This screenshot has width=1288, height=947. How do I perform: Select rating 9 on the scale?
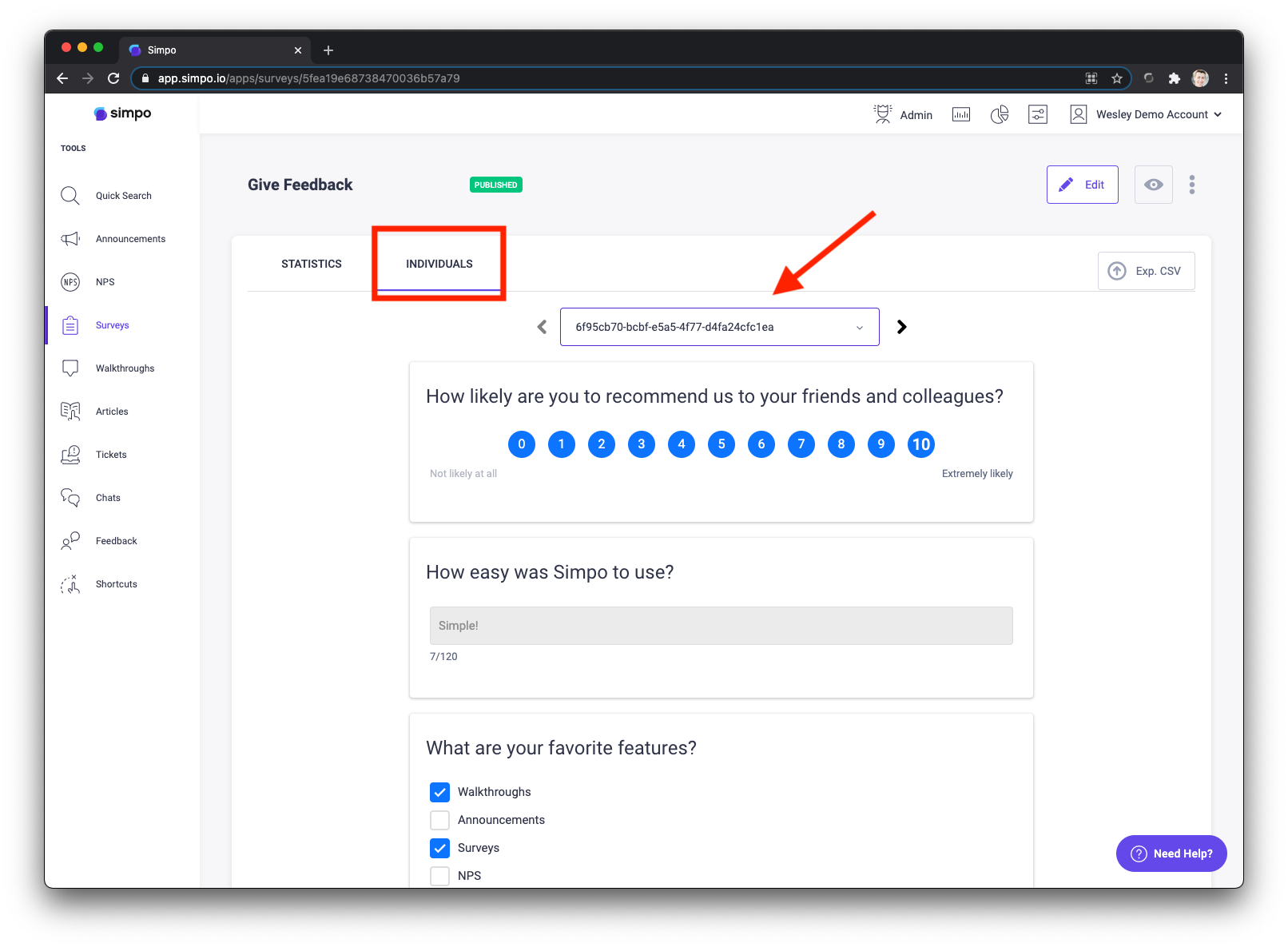(881, 444)
